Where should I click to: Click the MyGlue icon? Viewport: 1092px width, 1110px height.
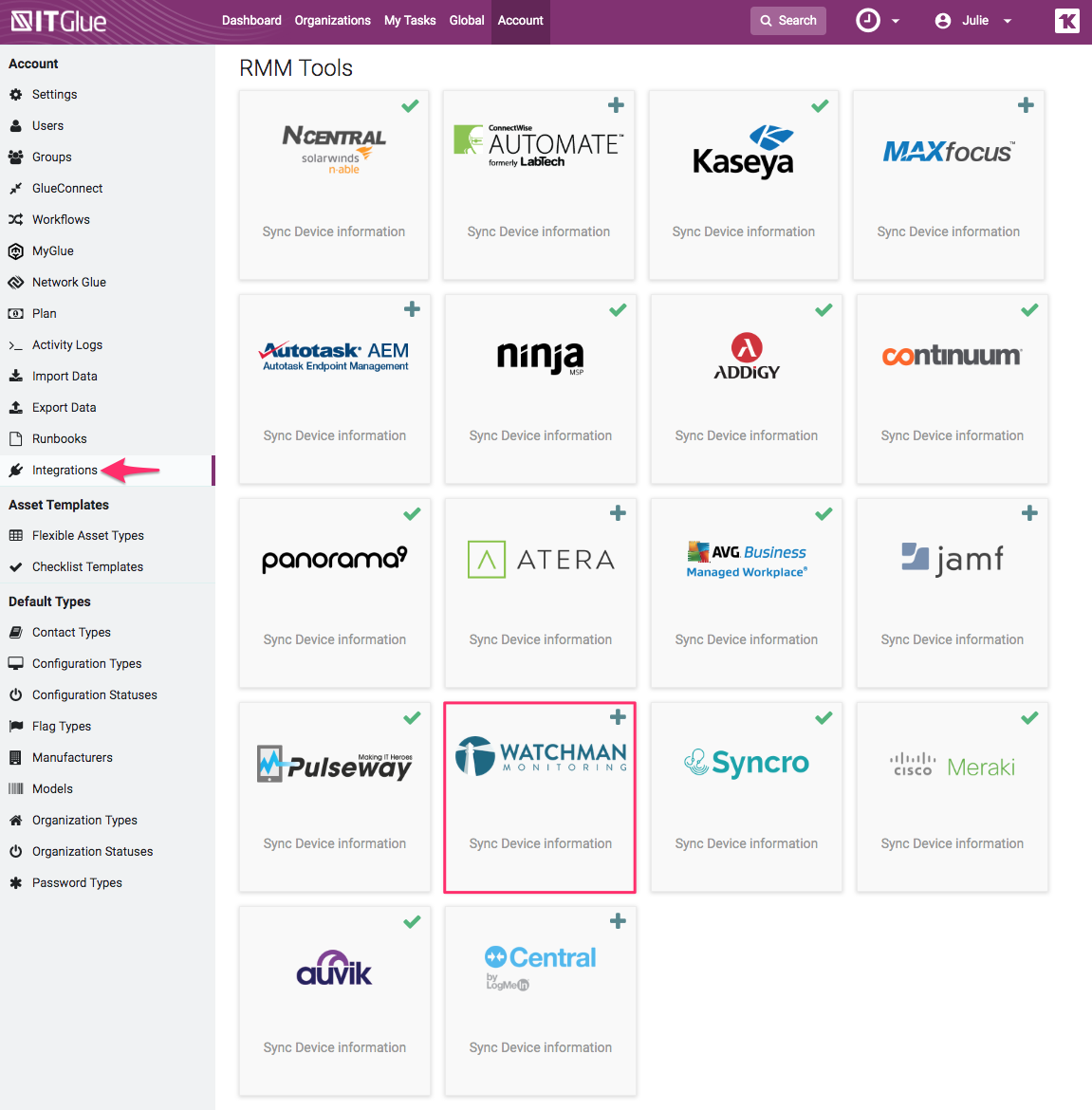click(x=15, y=251)
